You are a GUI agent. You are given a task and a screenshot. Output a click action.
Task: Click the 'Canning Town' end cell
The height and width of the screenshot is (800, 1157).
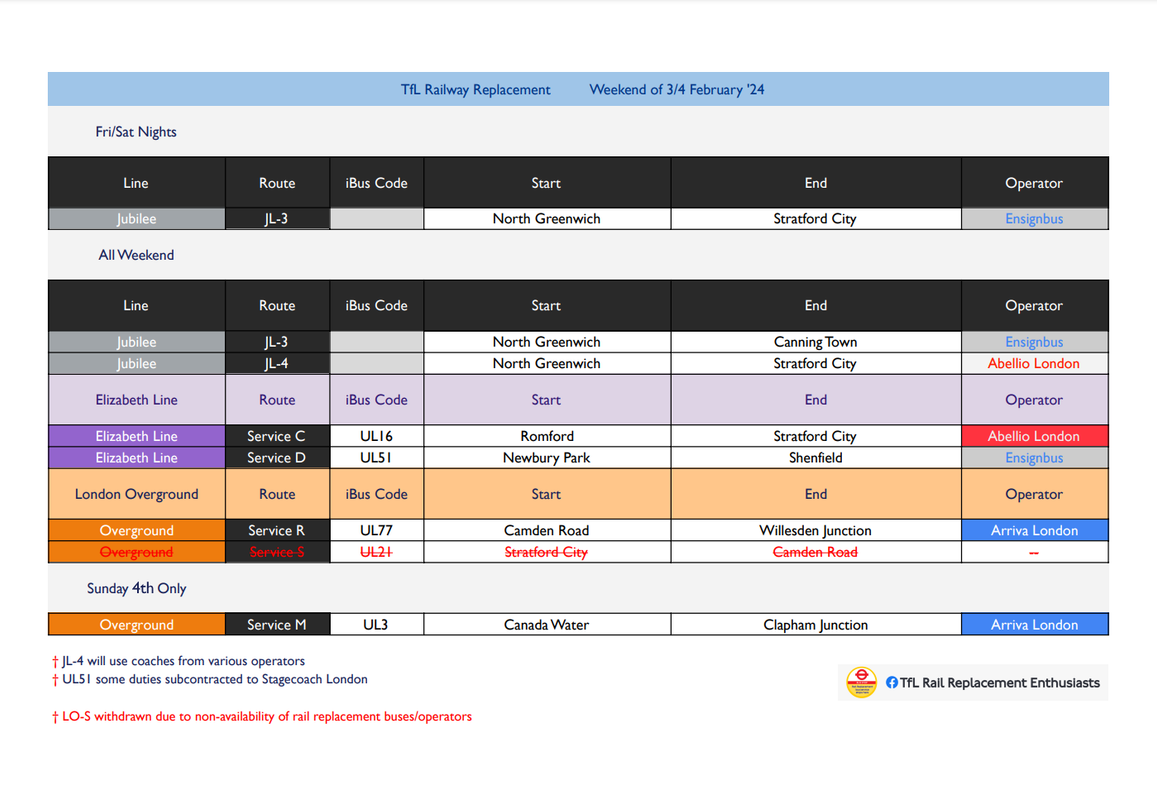pyautogui.click(x=815, y=342)
